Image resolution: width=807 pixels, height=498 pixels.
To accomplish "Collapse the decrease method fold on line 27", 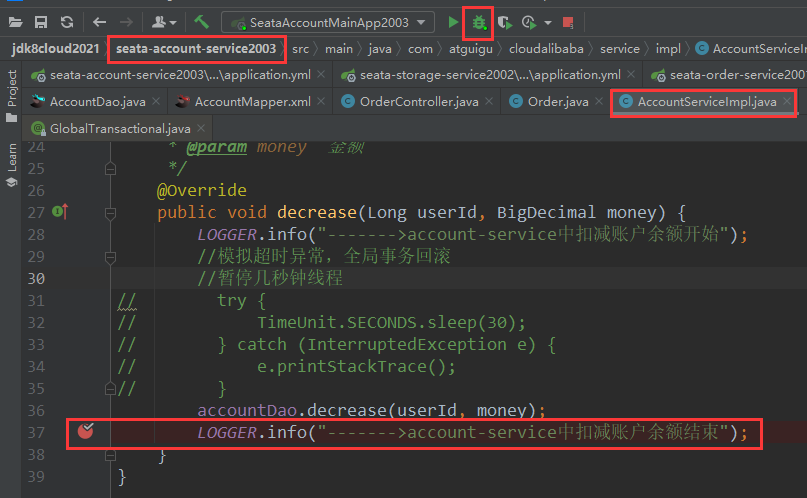I will pos(110,212).
